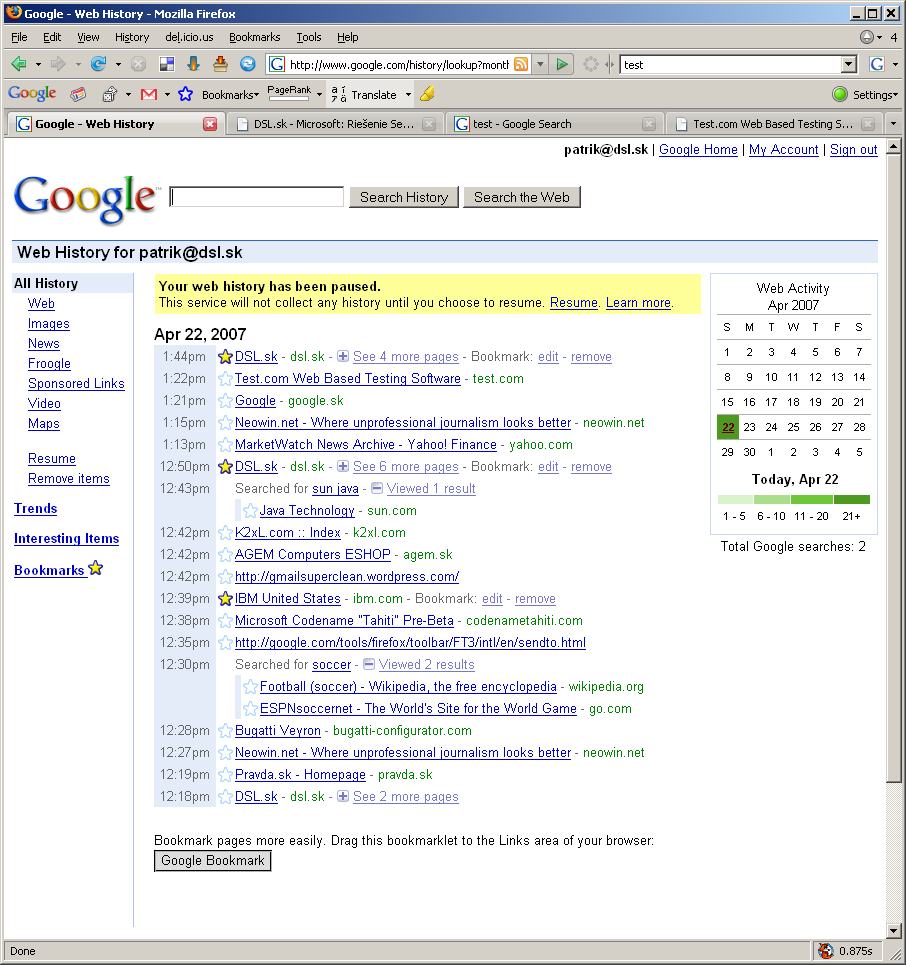Click the darkest green 21+ activity legend swatch
This screenshot has width=906, height=965.
852,499
